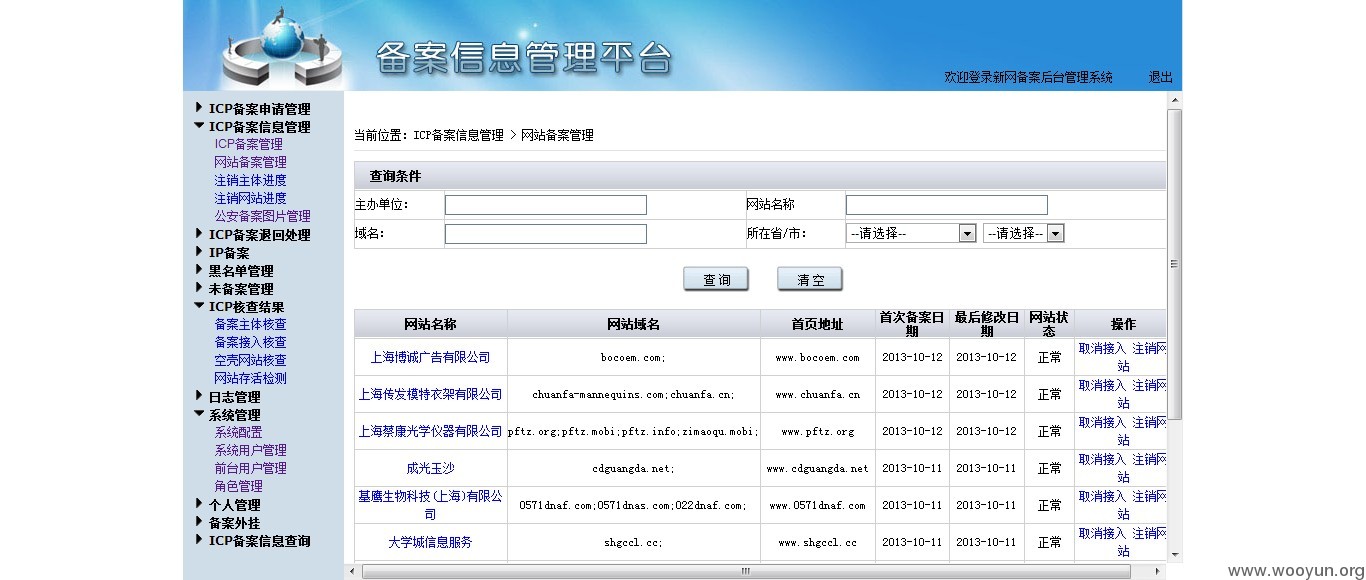
Task: Open 前台用户管理 in the sidebar
Action: pyautogui.click(x=250, y=468)
